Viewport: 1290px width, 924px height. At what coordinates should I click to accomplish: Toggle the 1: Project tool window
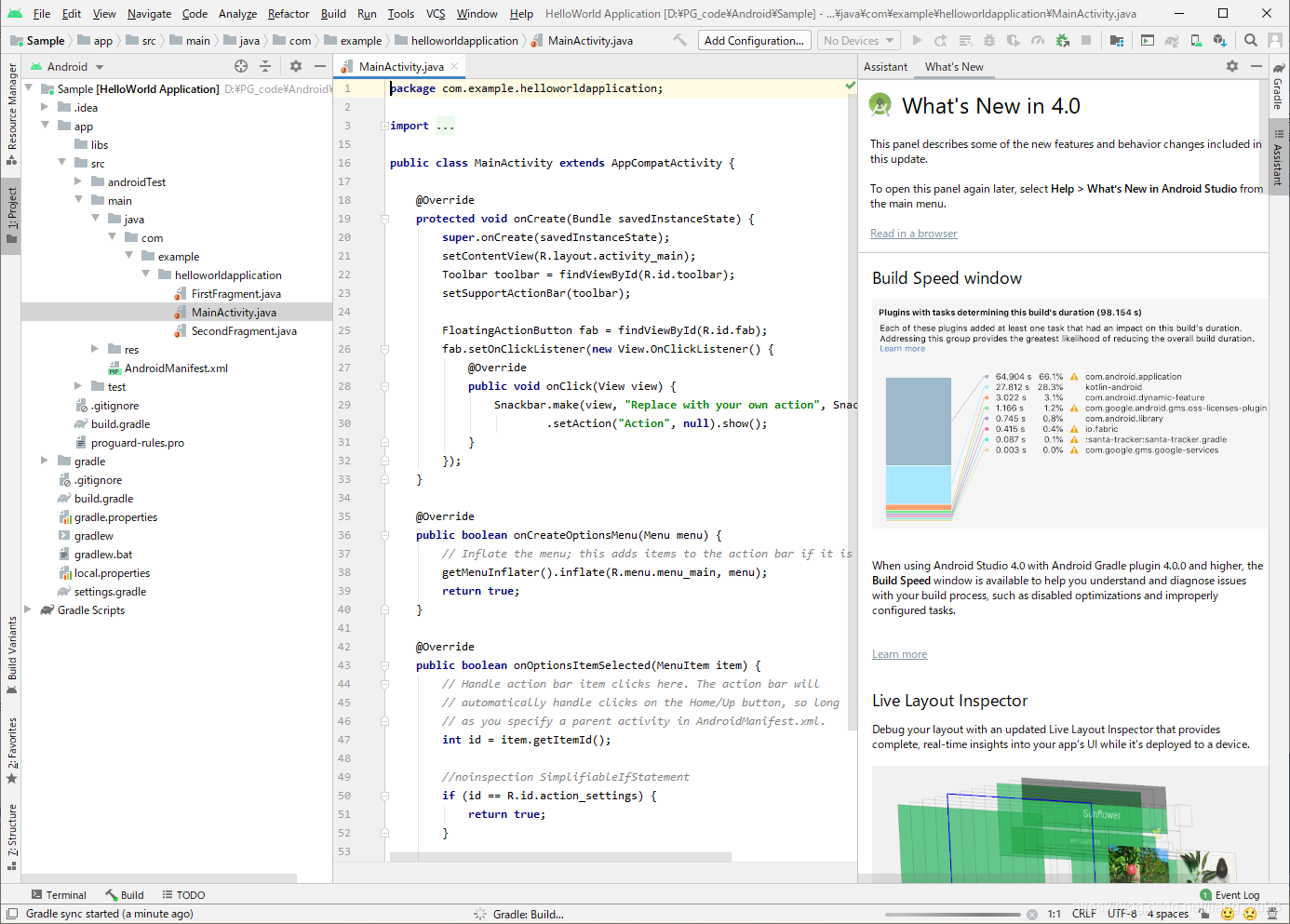11,215
